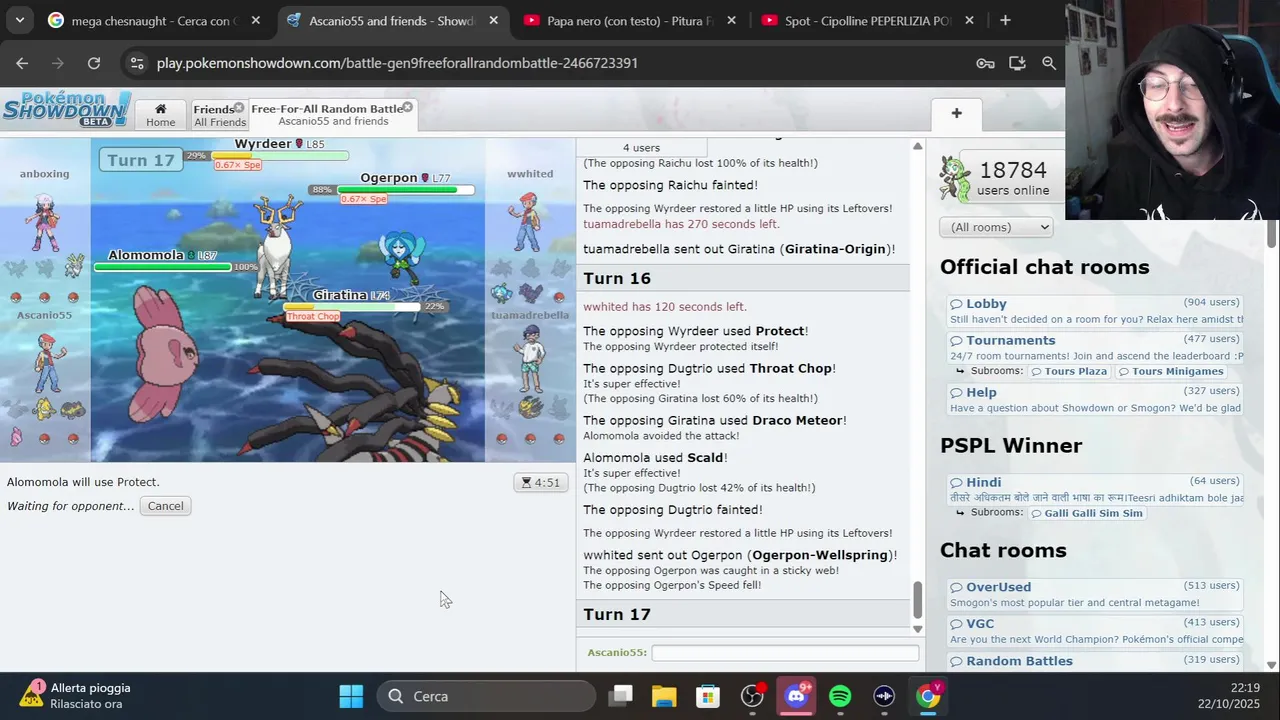Click the Giratina sprite on the battlefield
Image resolution: width=1280 pixels, height=720 pixels.
tap(355, 390)
